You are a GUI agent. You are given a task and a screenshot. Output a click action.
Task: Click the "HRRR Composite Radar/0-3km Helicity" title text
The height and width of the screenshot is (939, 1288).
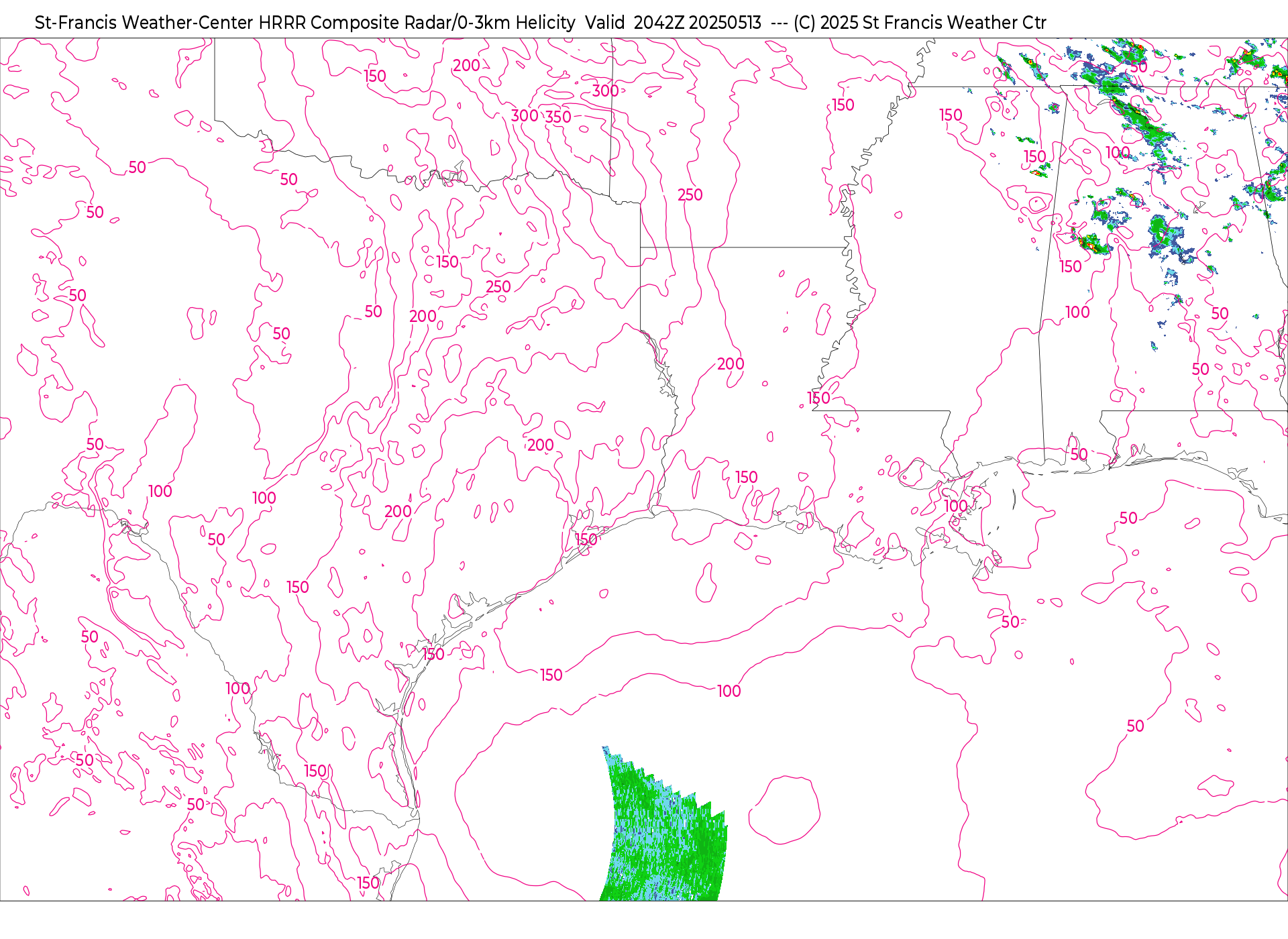pyautogui.click(x=417, y=23)
